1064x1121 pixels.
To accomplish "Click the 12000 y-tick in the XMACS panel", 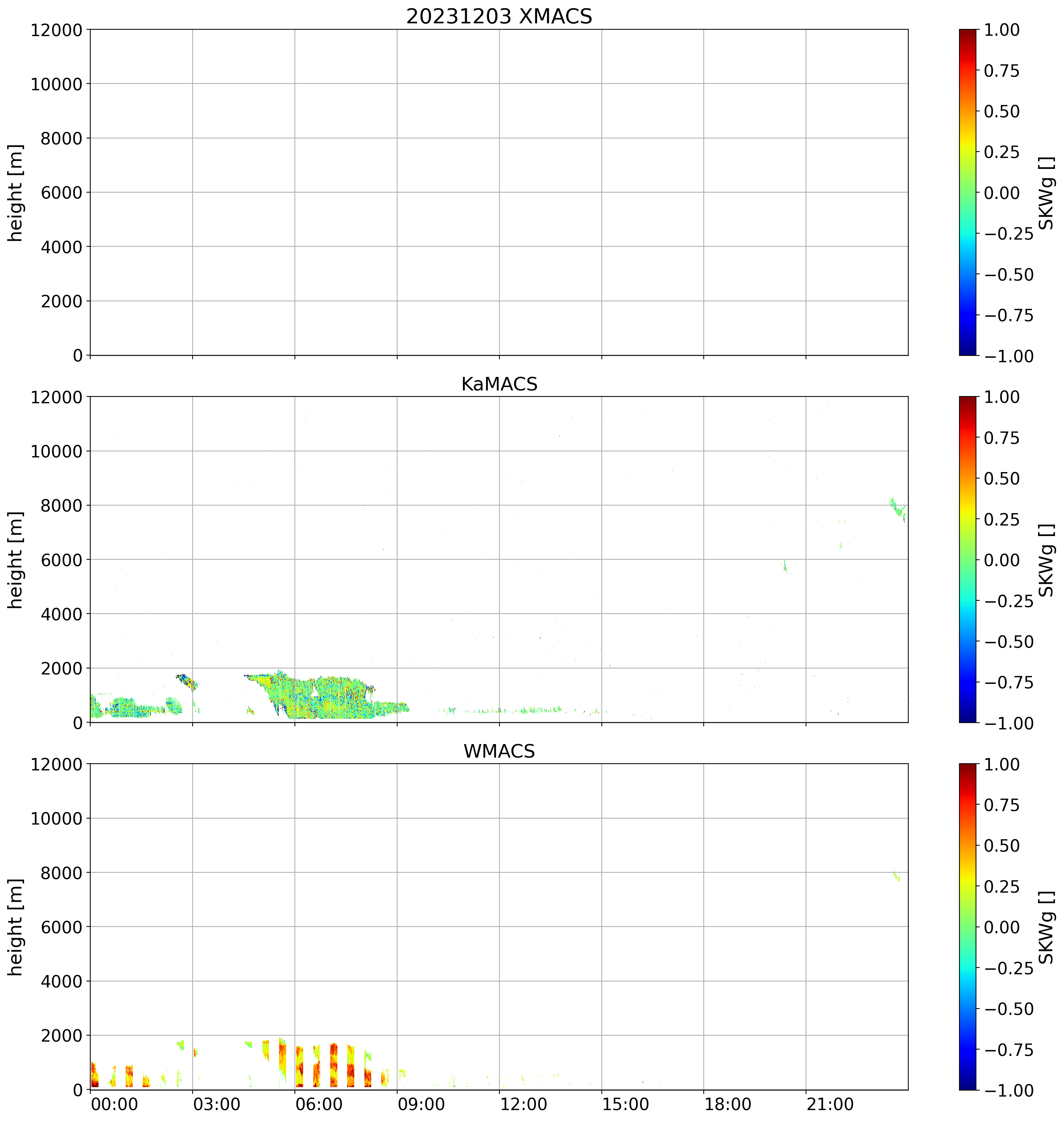I will pos(56,29).
